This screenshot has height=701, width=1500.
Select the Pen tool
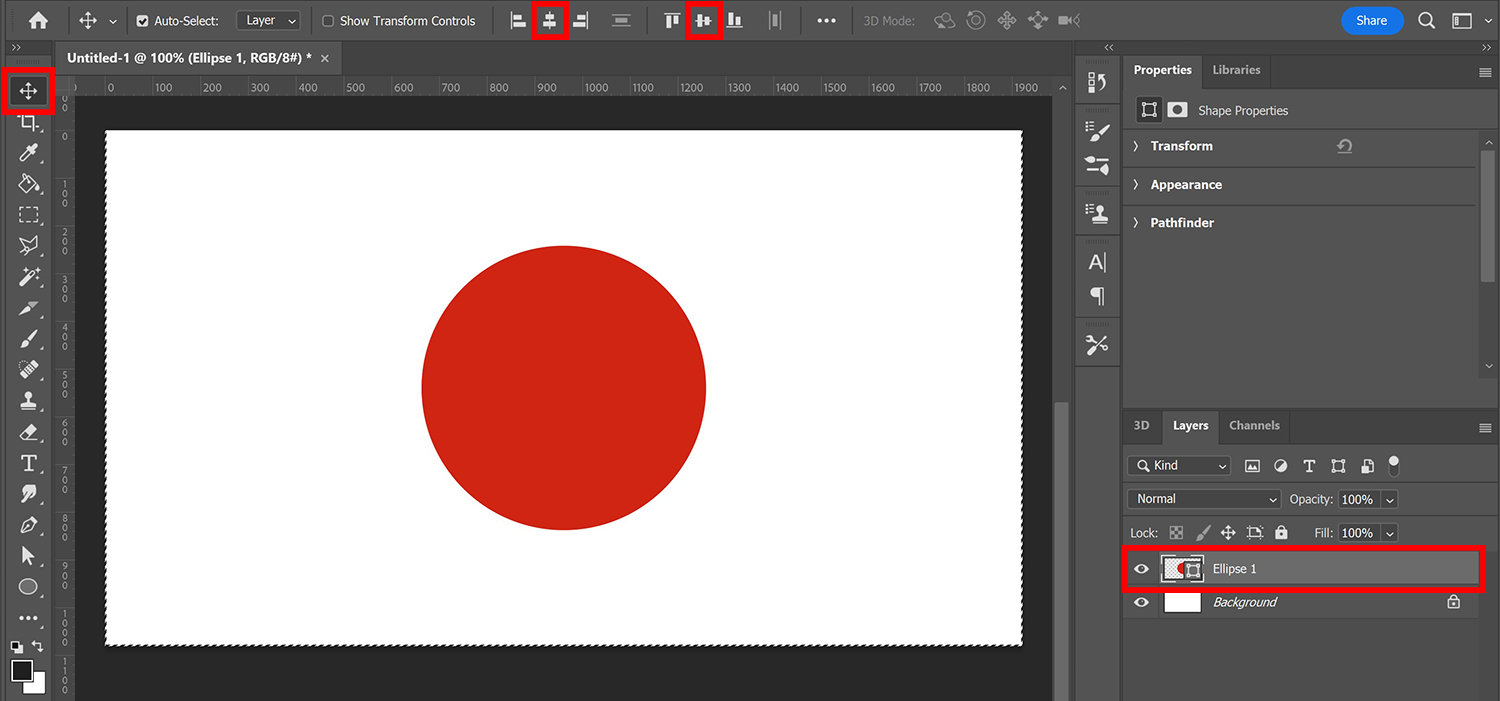pyautogui.click(x=28, y=525)
